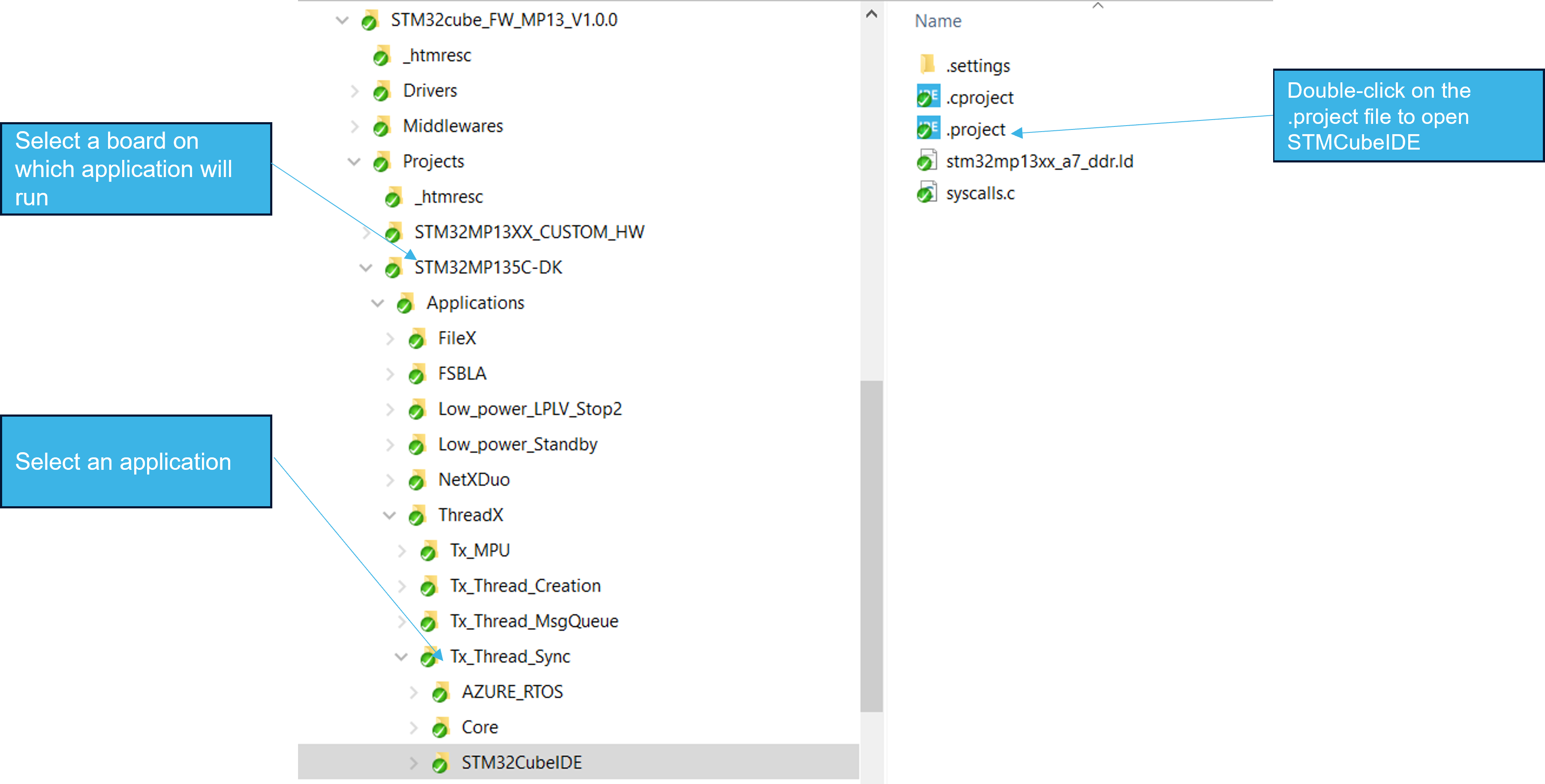This screenshot has width=1545, height=784.
Task: Click the FSBLA folder icon
Action: point(417,374)
